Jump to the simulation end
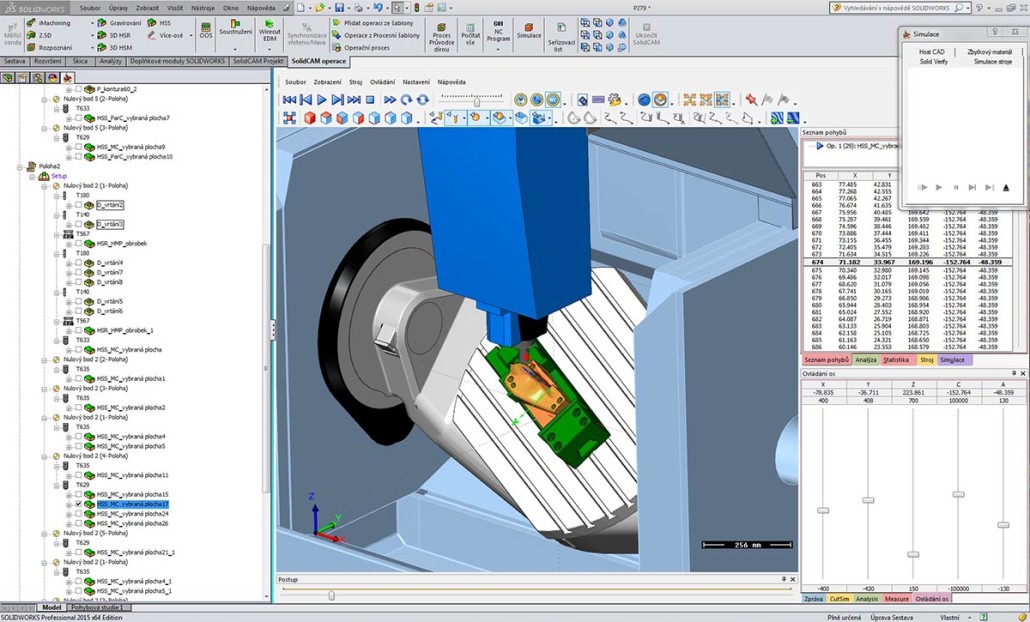This screenshot has height=622, width=1030. point(354,100)
